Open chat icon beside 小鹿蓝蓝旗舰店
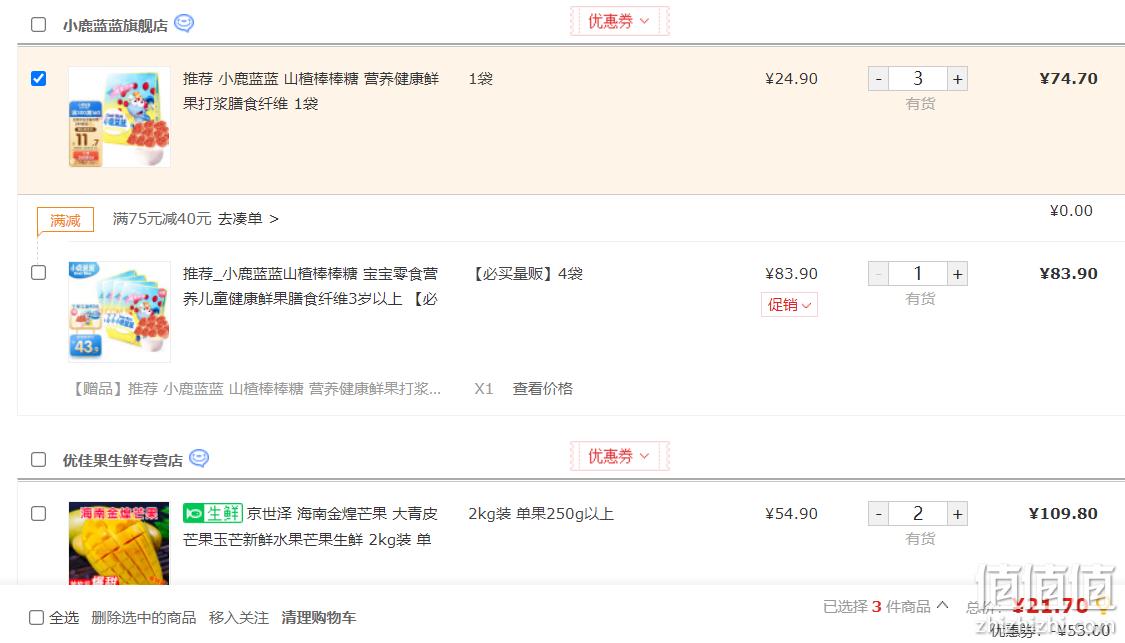Image resolution: width=1125 pixels, height=643 pixels. [x=184, y=24]
